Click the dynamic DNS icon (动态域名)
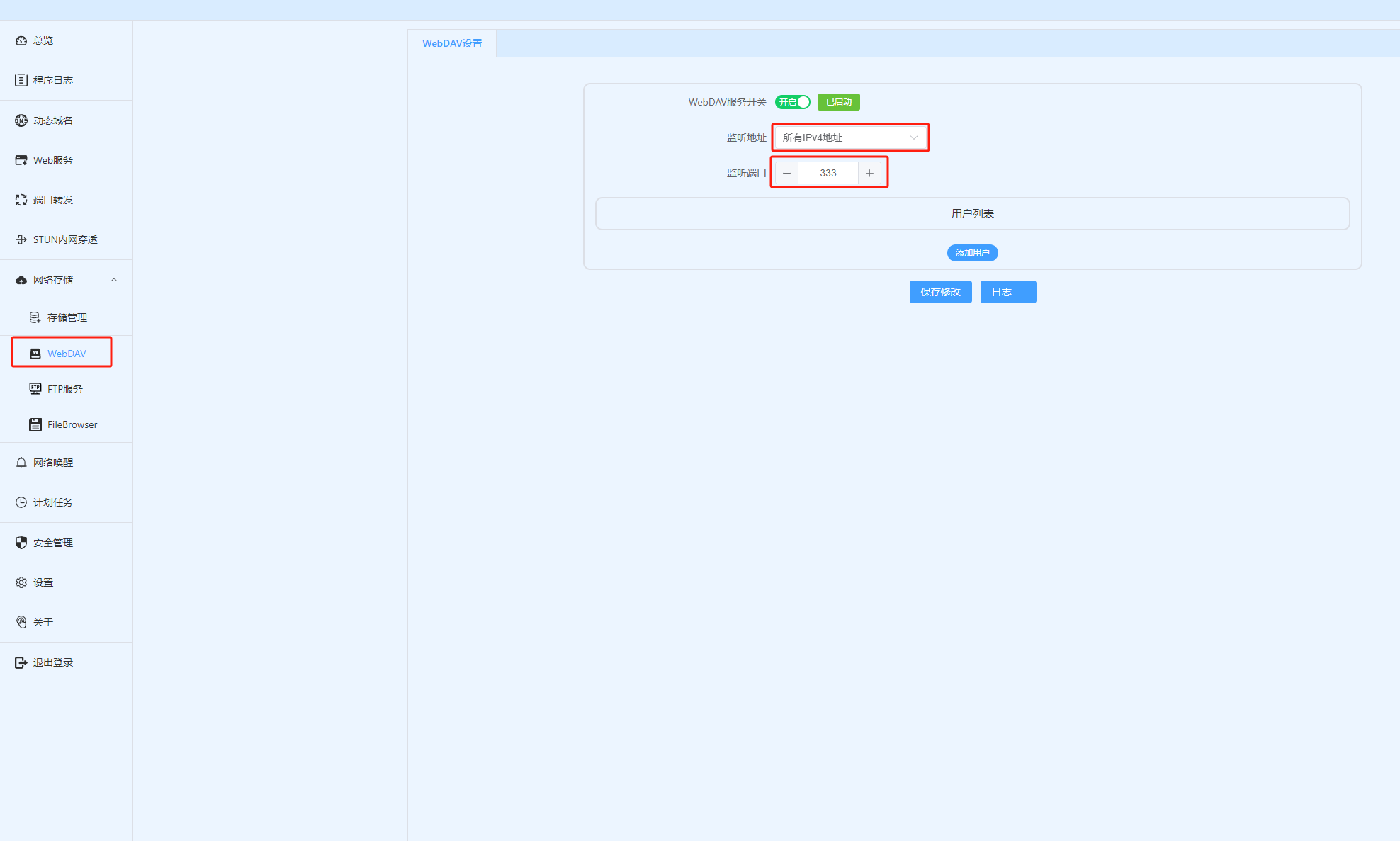This screenshot has width=1400, height=841. coord(21,120)
